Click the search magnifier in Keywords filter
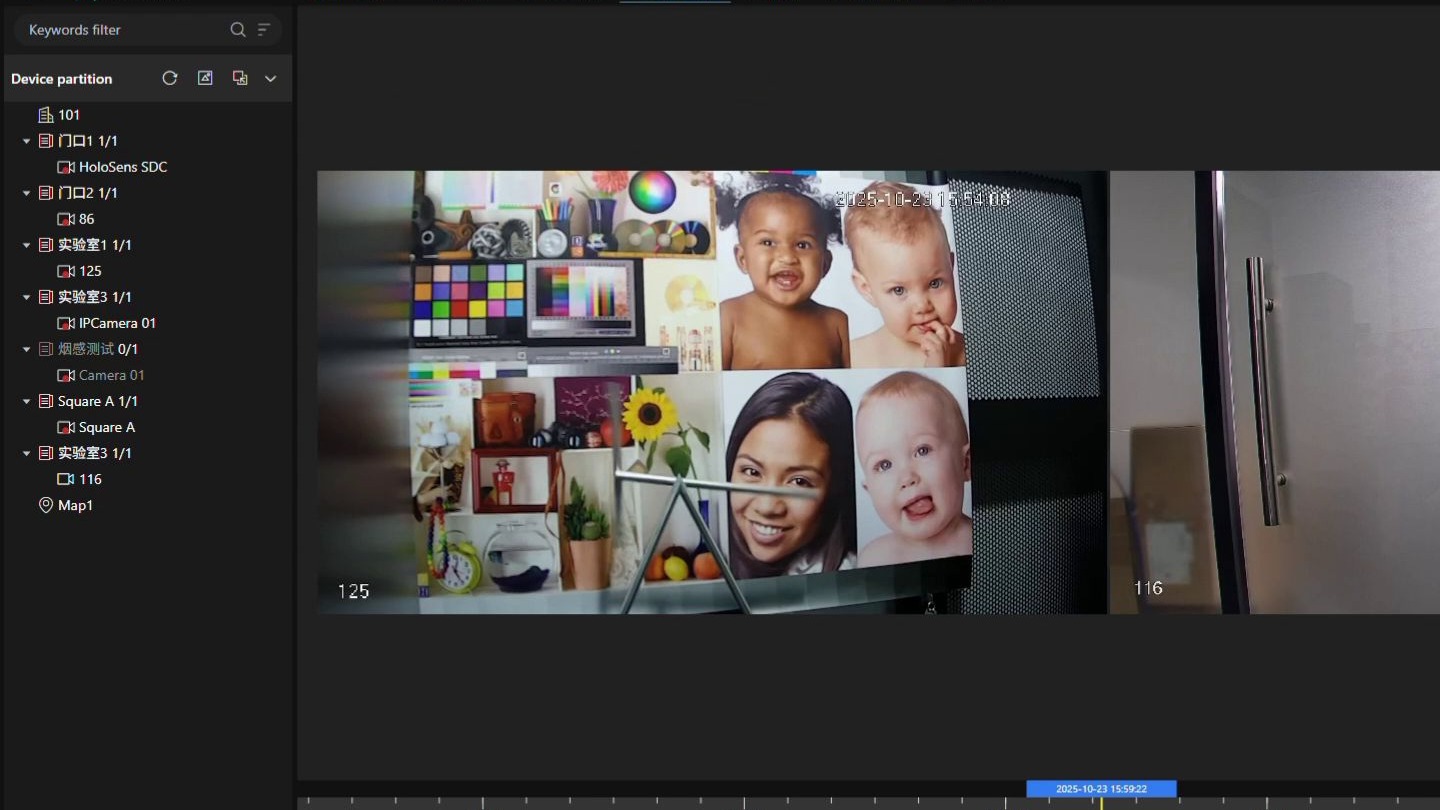This screenshot has height=810, width=1440. tap(237, 30)
